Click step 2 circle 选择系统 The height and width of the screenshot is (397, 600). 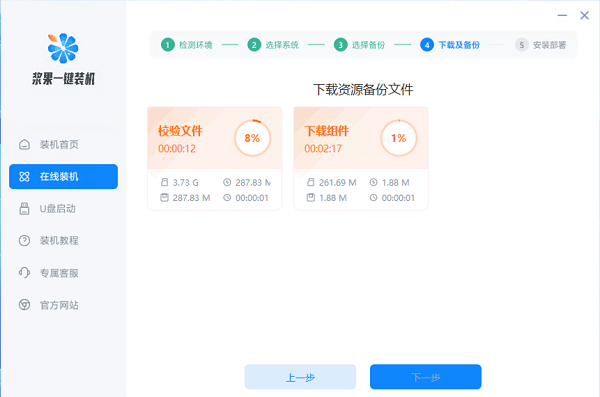(x=254, y=45)
